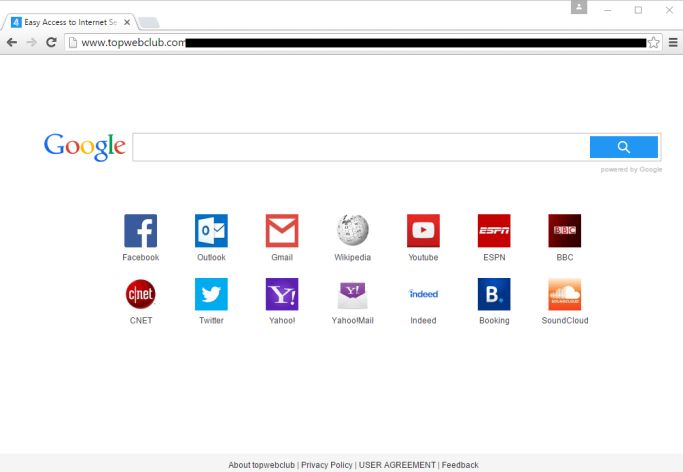Screen dimensions: 683x472
Task: Open the Youtube play icon
Action: 423,230
